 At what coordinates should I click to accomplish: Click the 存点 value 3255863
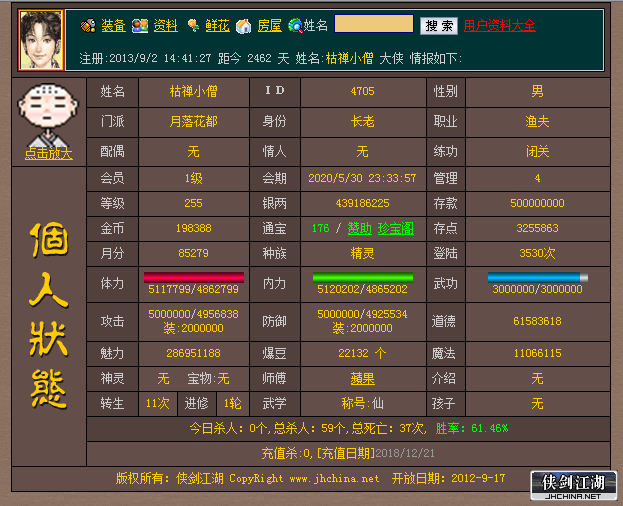pyautogui.click(x=537, y=228)
